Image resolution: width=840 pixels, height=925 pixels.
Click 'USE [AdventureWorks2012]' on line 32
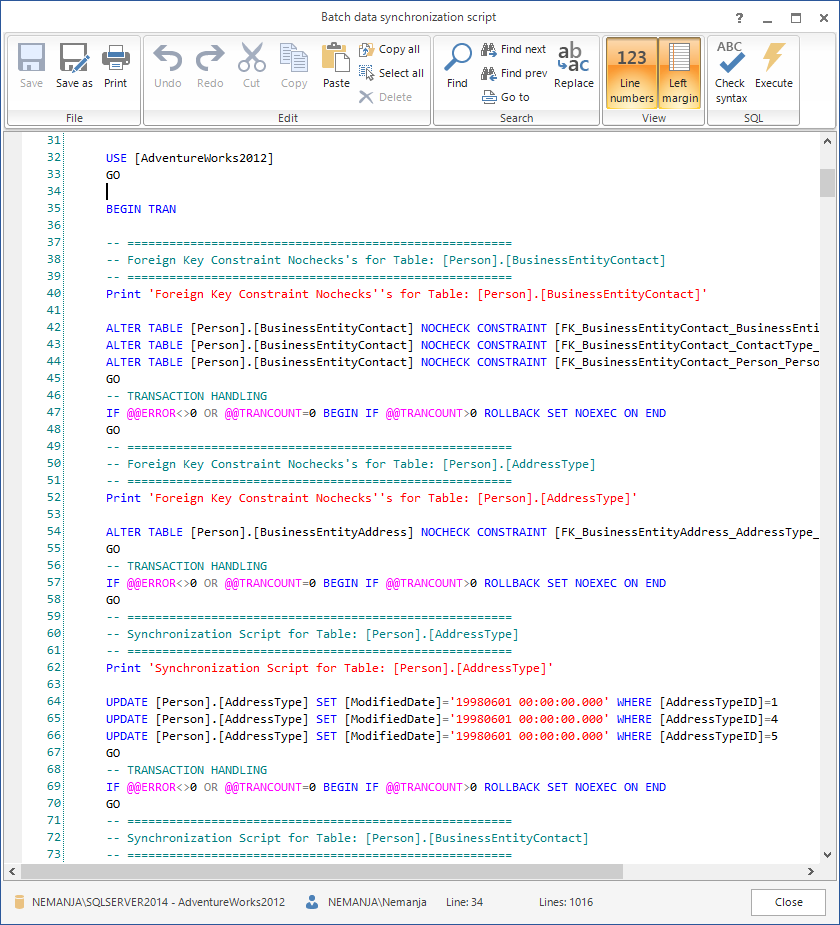(189, 158)
